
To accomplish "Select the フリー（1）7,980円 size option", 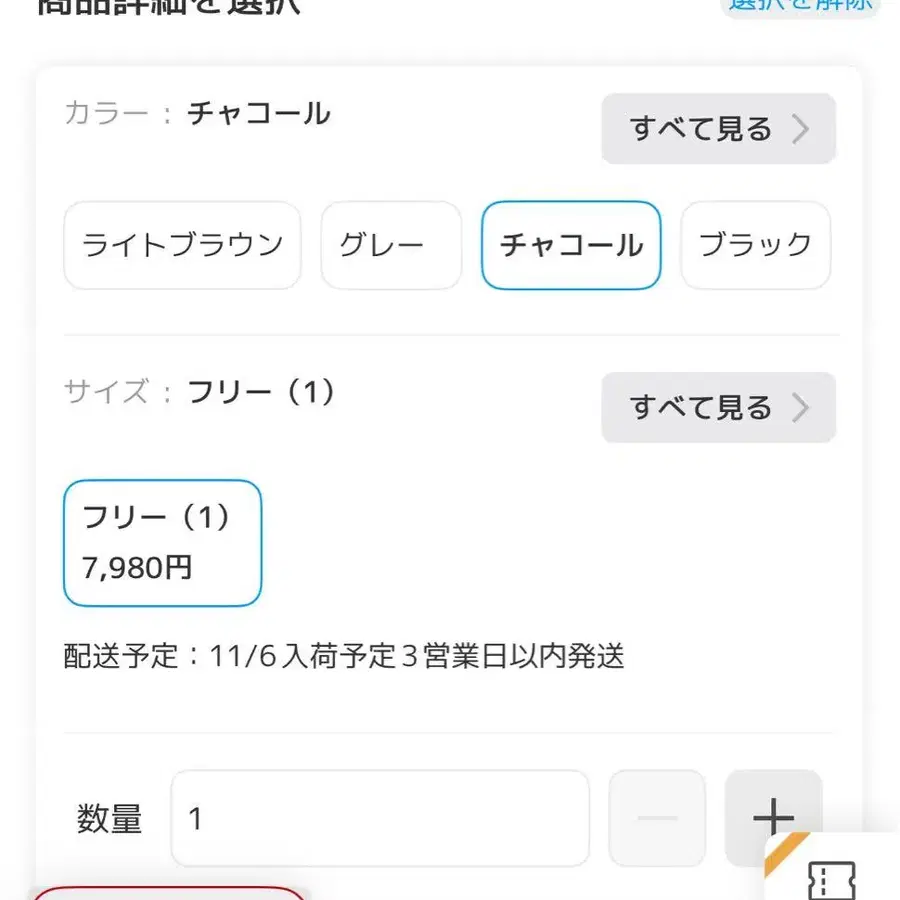I will (x=161, y=543).
